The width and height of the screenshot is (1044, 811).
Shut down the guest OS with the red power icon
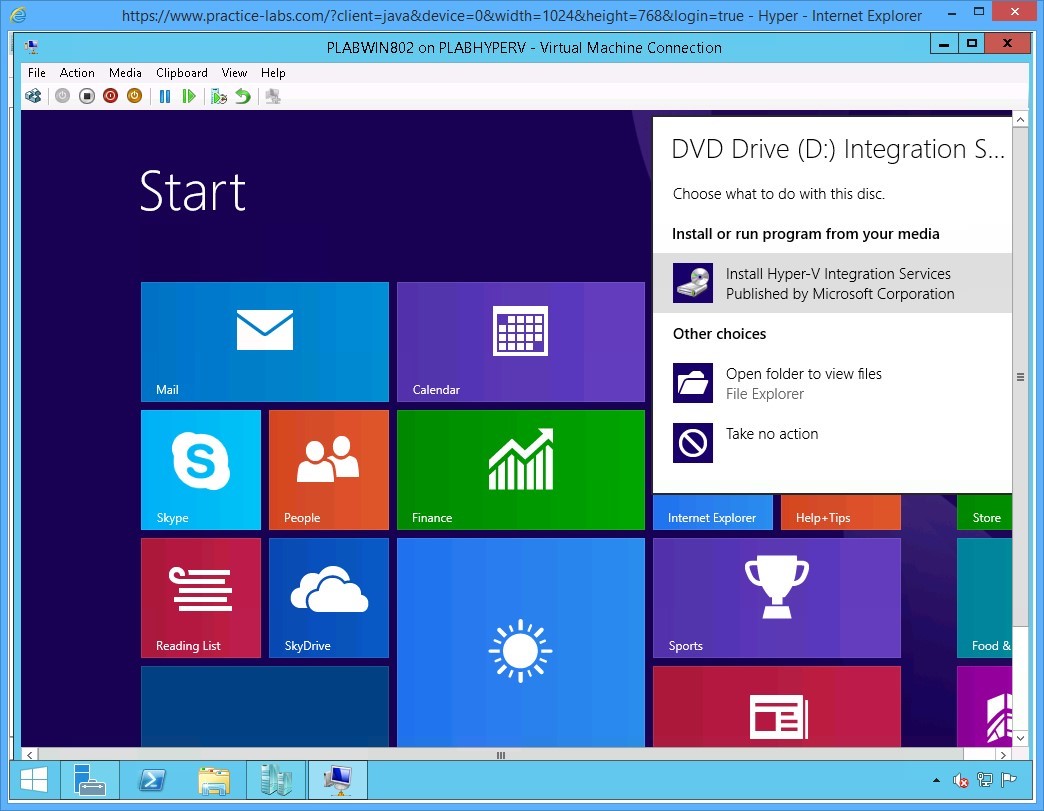110,96
